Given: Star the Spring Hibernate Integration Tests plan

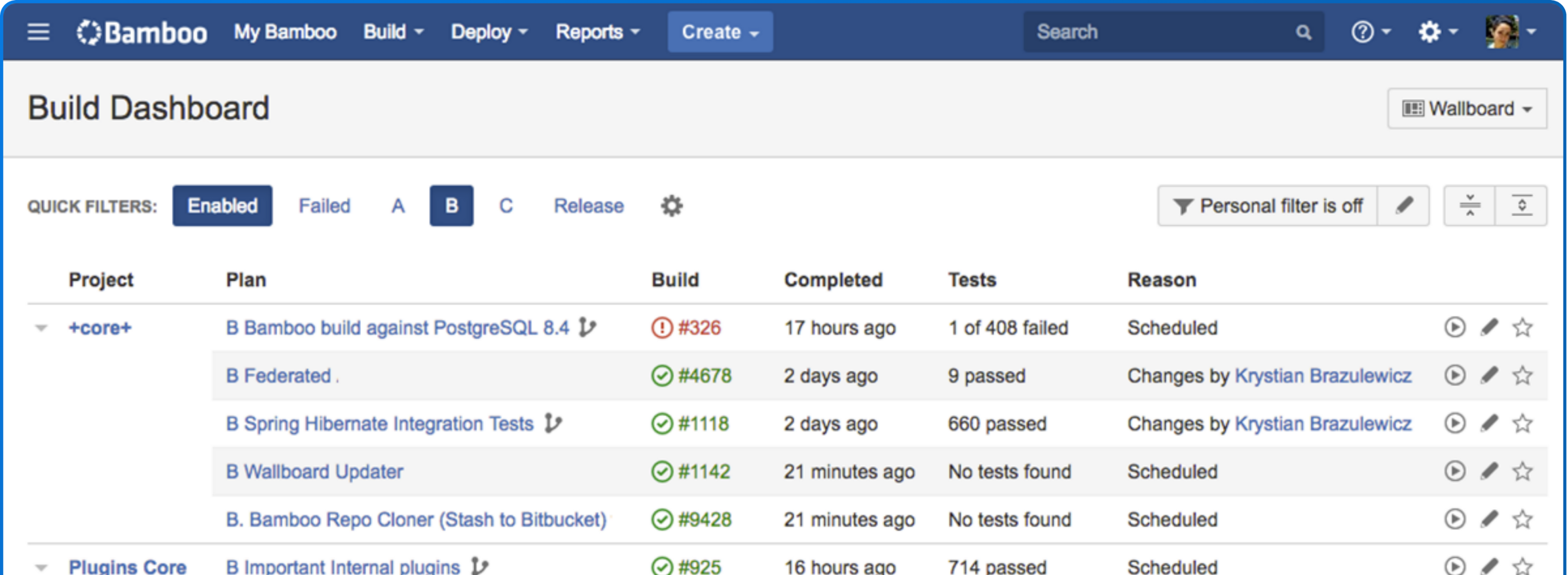Looking at the screenshot, I should tap(1522, 423).
